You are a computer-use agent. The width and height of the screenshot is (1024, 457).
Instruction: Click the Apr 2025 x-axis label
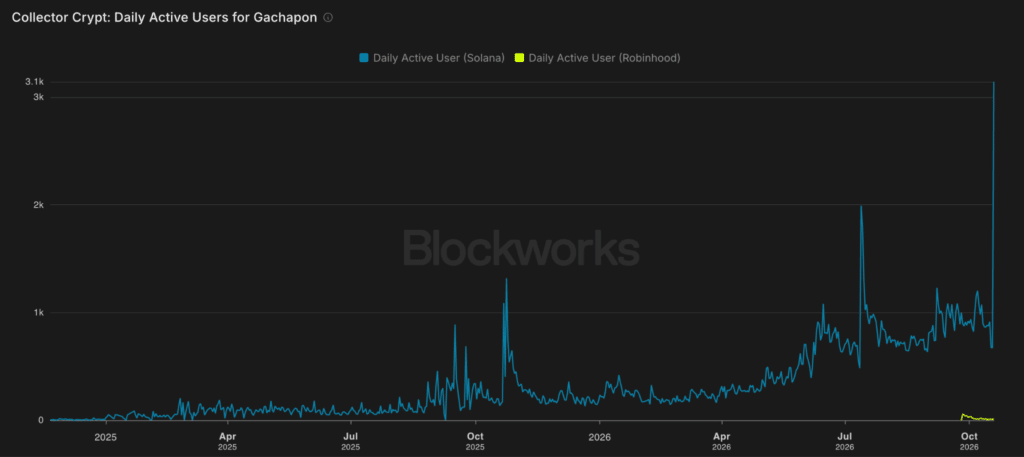(227, 439)
